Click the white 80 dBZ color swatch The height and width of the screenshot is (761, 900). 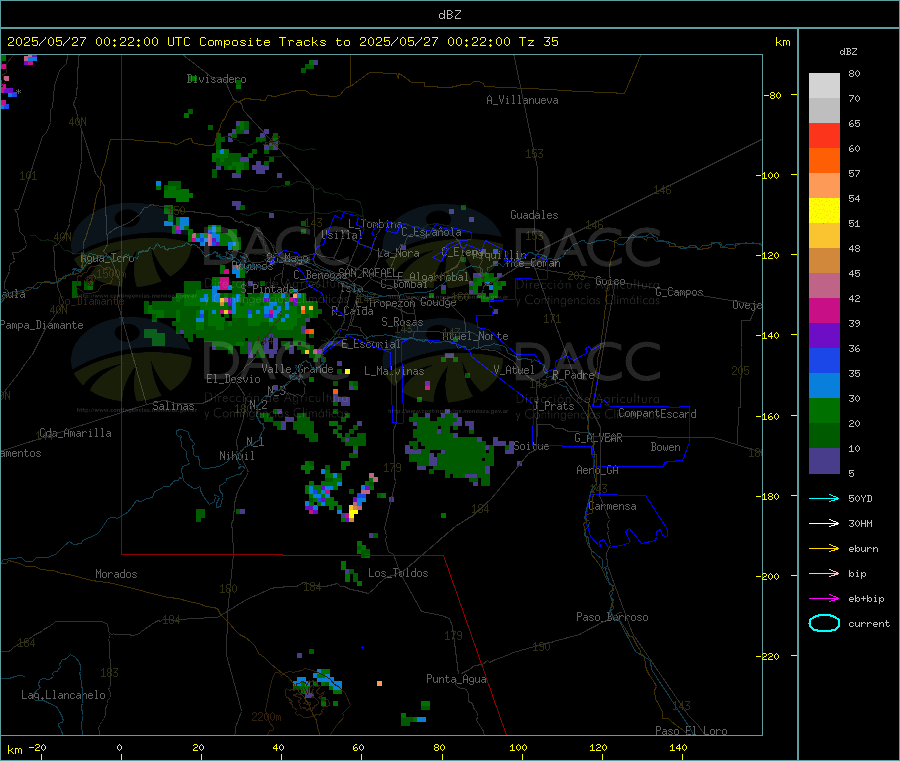pos(824,86)
